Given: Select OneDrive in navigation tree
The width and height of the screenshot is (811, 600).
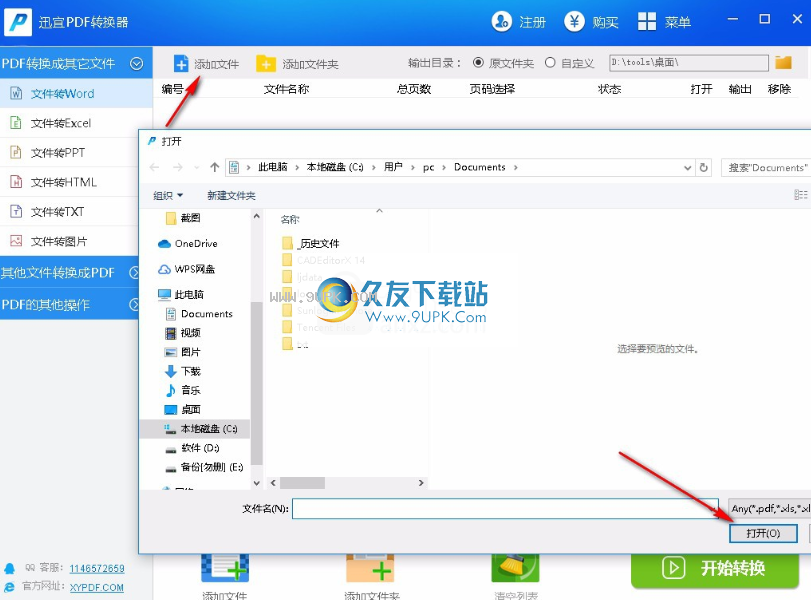Looking at the screenshot, I should point(197,244).
